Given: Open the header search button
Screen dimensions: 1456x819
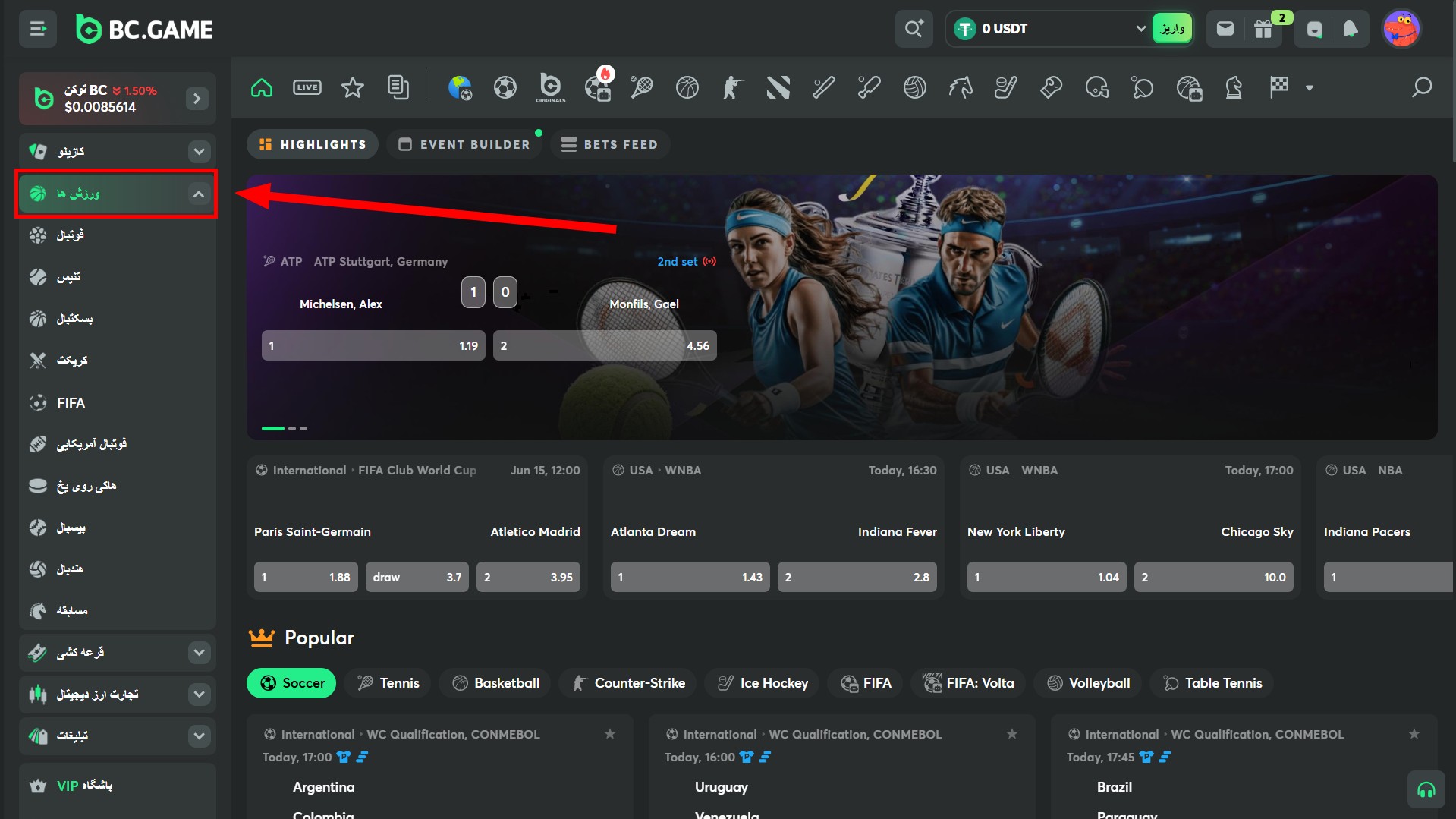Looking at the screenshot, I should click(x=914, y=29).
